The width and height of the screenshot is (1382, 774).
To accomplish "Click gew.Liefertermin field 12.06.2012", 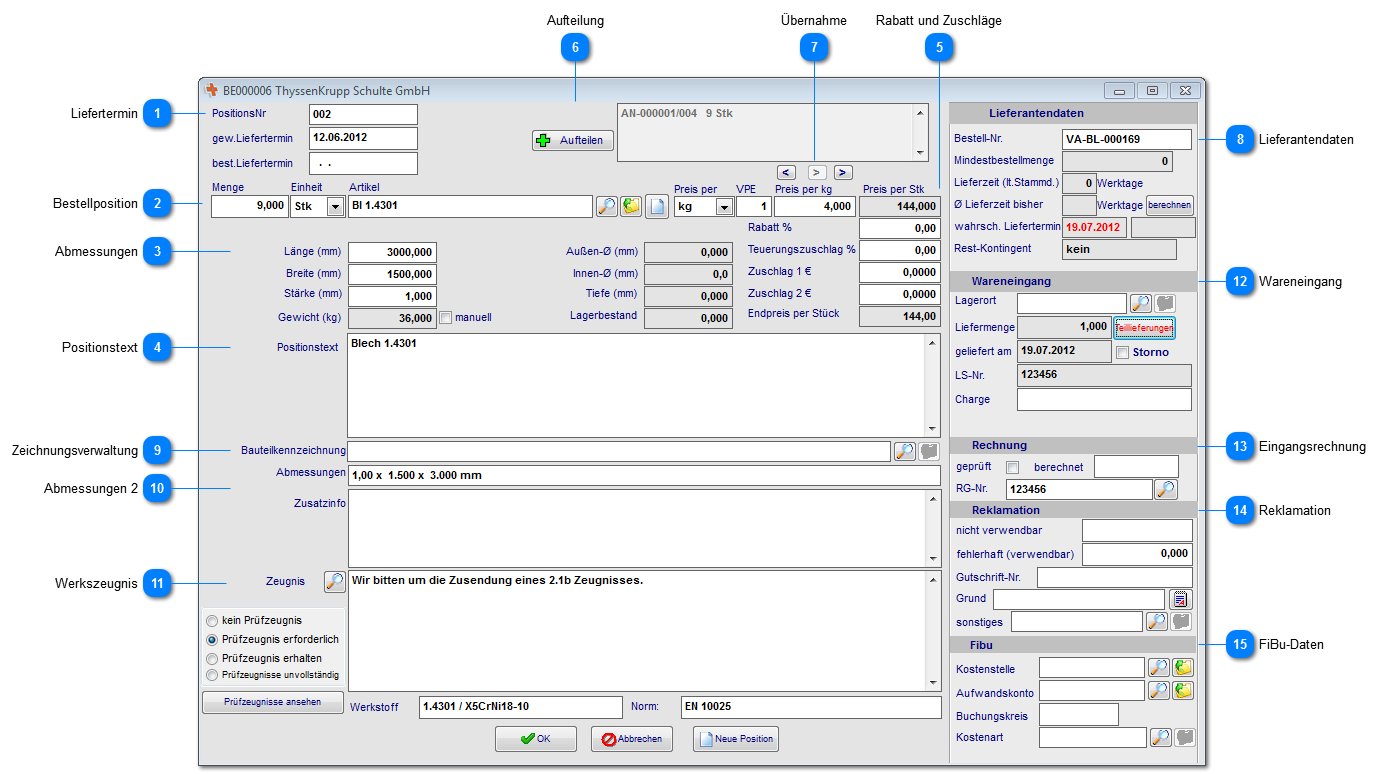I will (363, 138).
